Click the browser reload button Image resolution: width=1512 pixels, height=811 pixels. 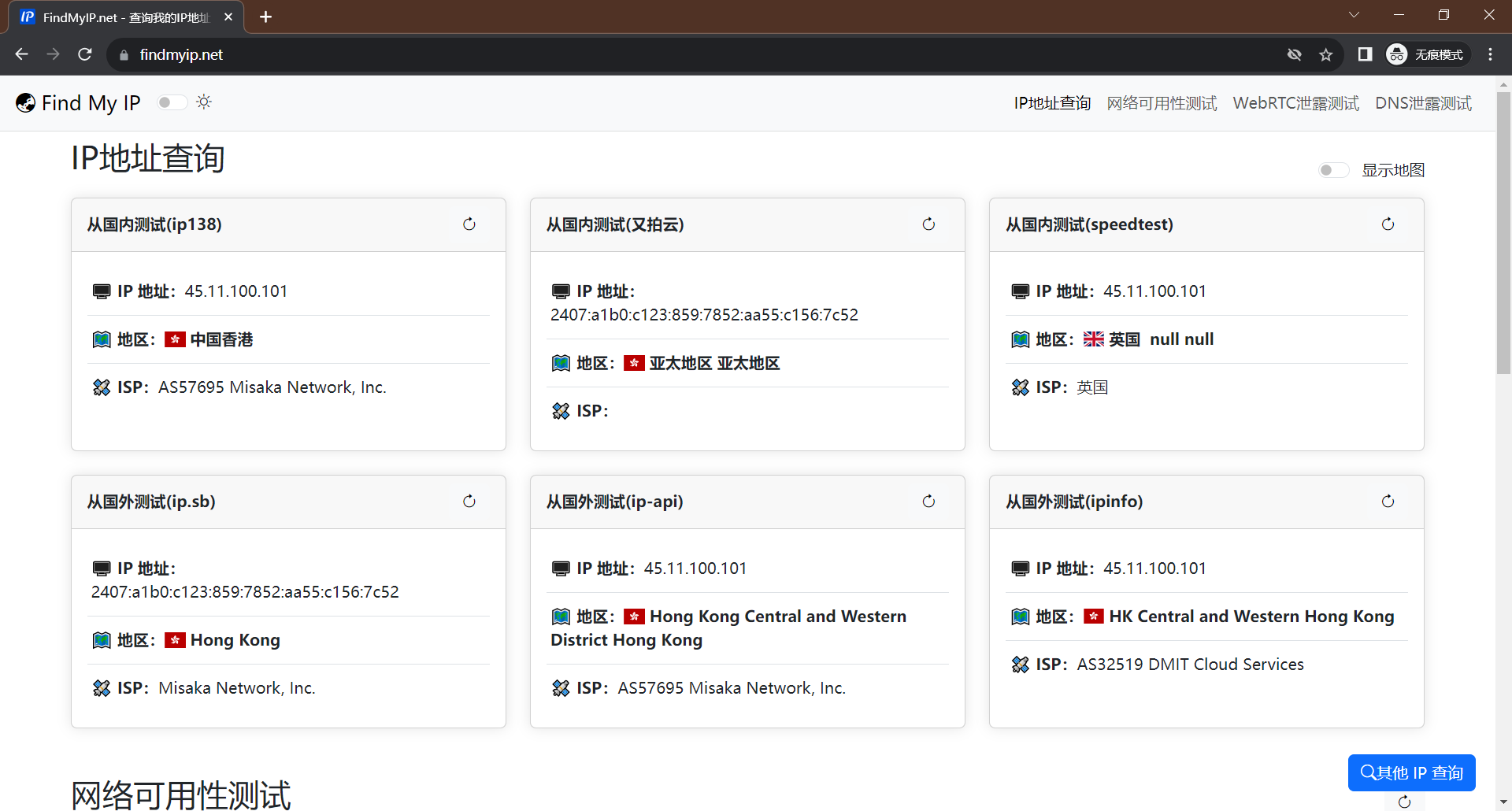point(85,54)
